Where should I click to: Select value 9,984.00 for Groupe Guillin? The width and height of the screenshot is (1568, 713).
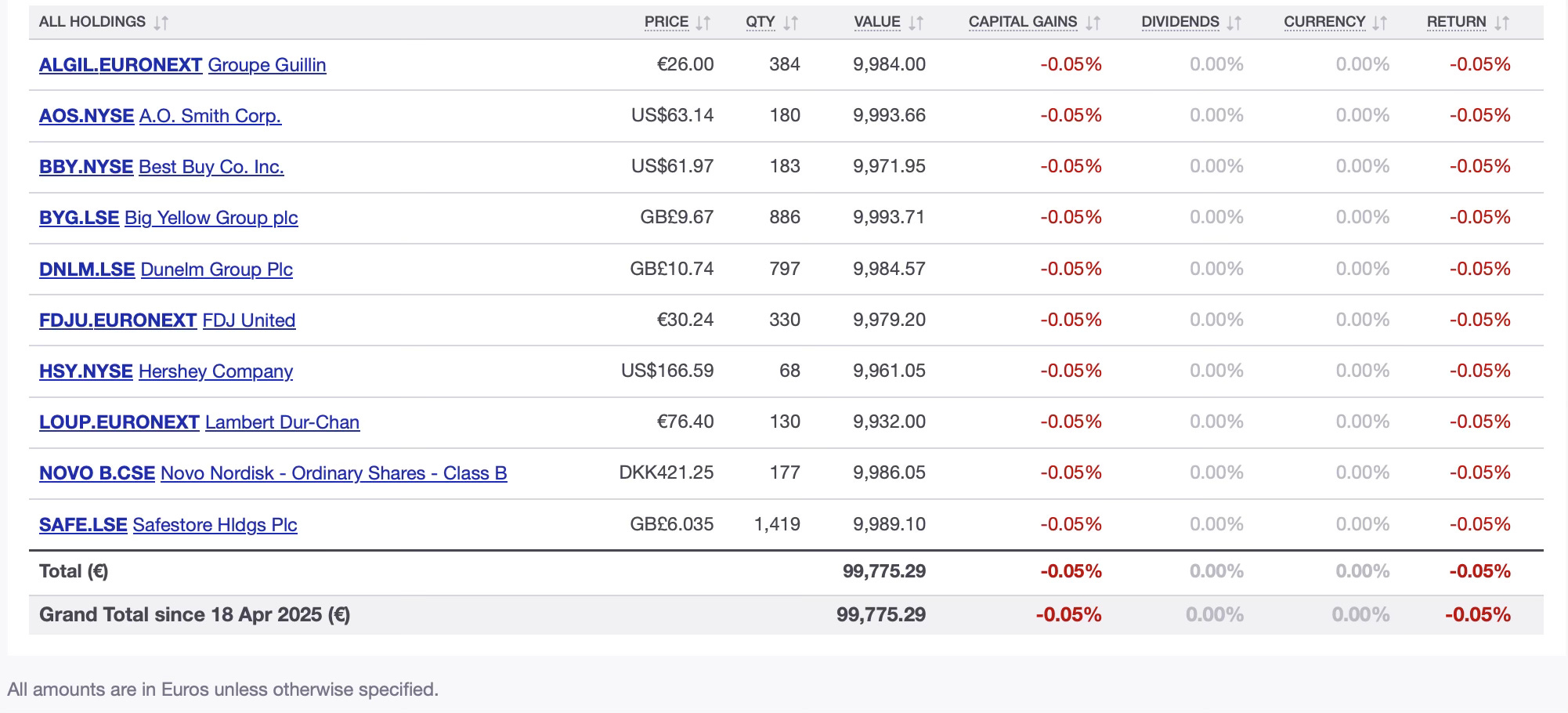click(x=890, y=64)
